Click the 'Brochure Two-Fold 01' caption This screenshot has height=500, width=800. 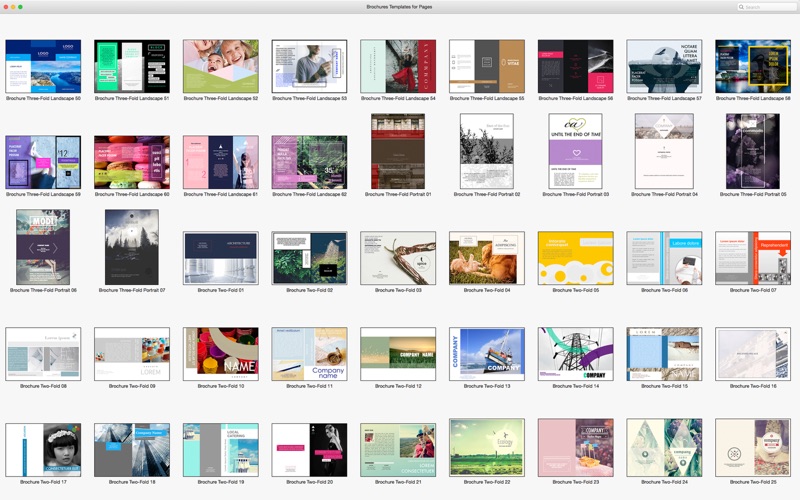[x=220, y=290]
